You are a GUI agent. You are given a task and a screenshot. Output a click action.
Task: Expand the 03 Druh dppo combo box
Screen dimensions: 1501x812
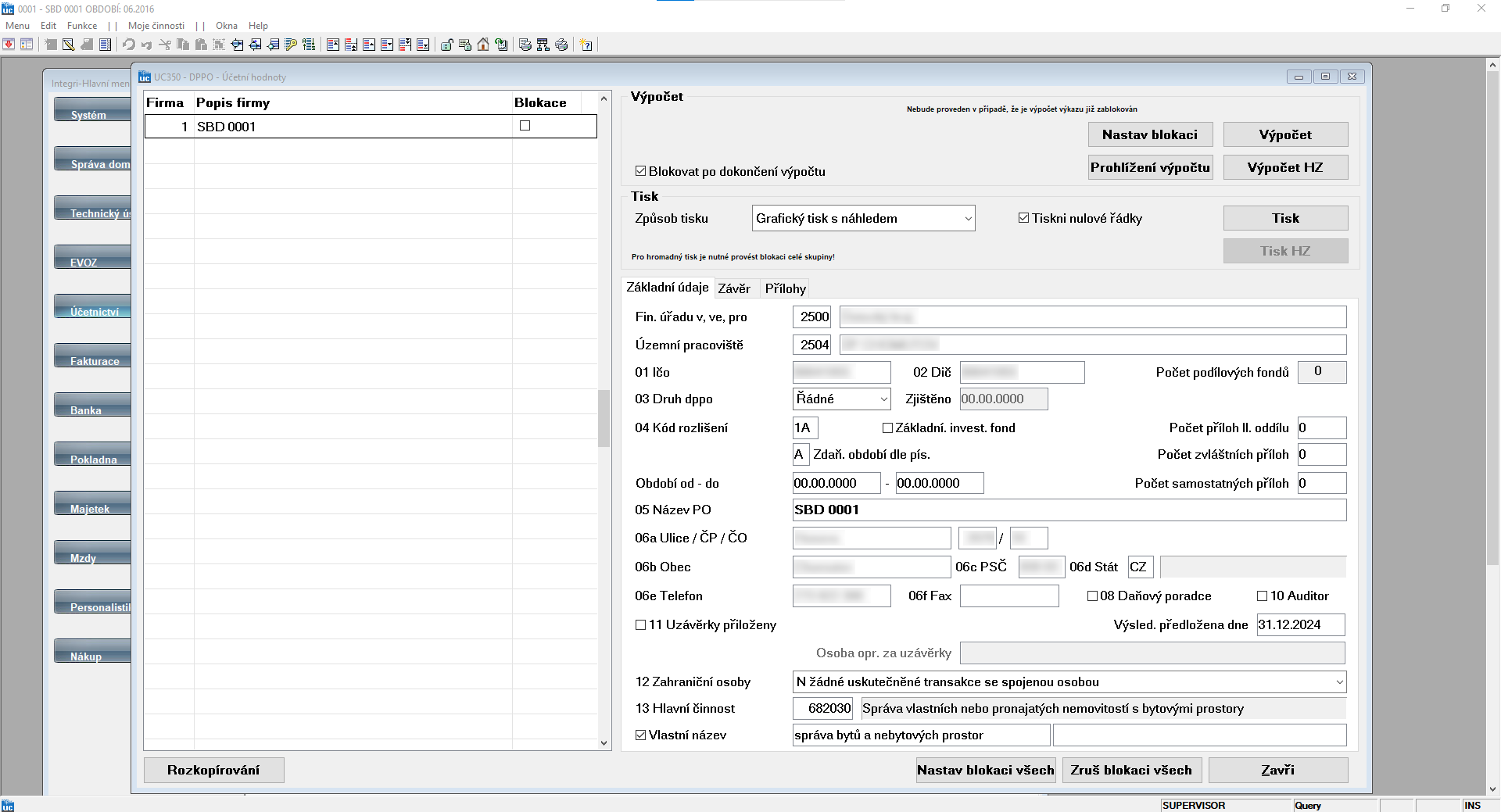842,399
